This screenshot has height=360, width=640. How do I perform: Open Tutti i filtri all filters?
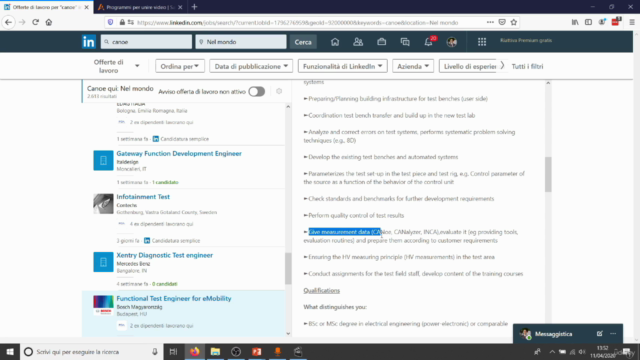point(527,66)
